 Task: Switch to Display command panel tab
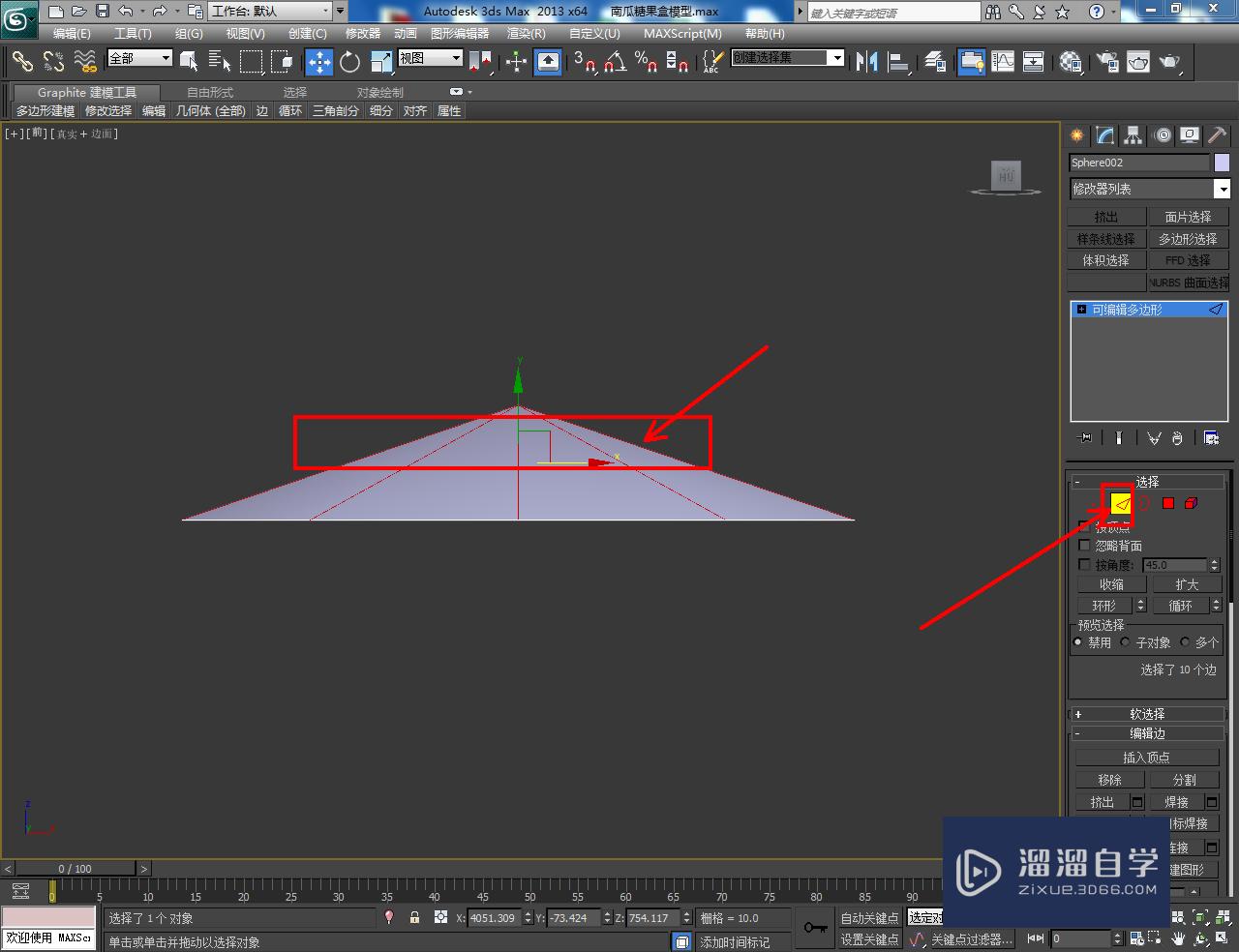pos(1190,135)
